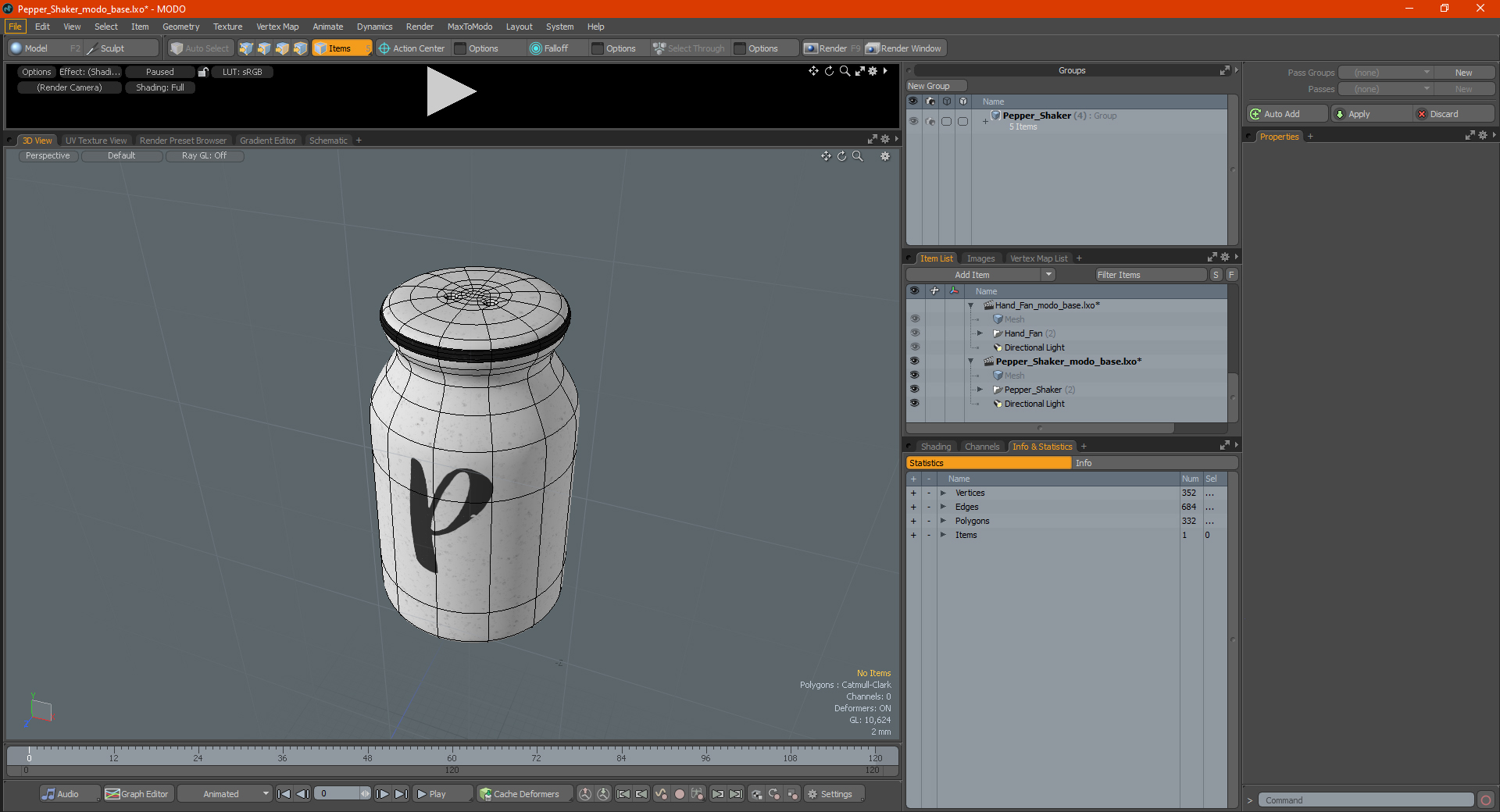Open 3D viewport gear settings
The width and height of the screenshot is (1500, 812).
click(885, 156)
